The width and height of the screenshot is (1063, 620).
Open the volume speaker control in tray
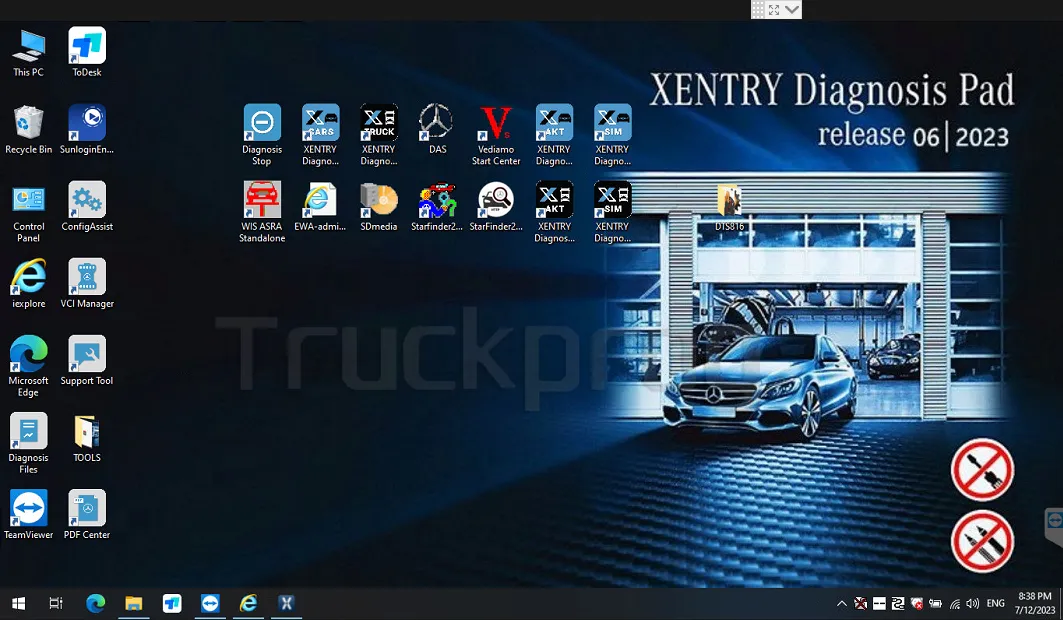(972, 604)
